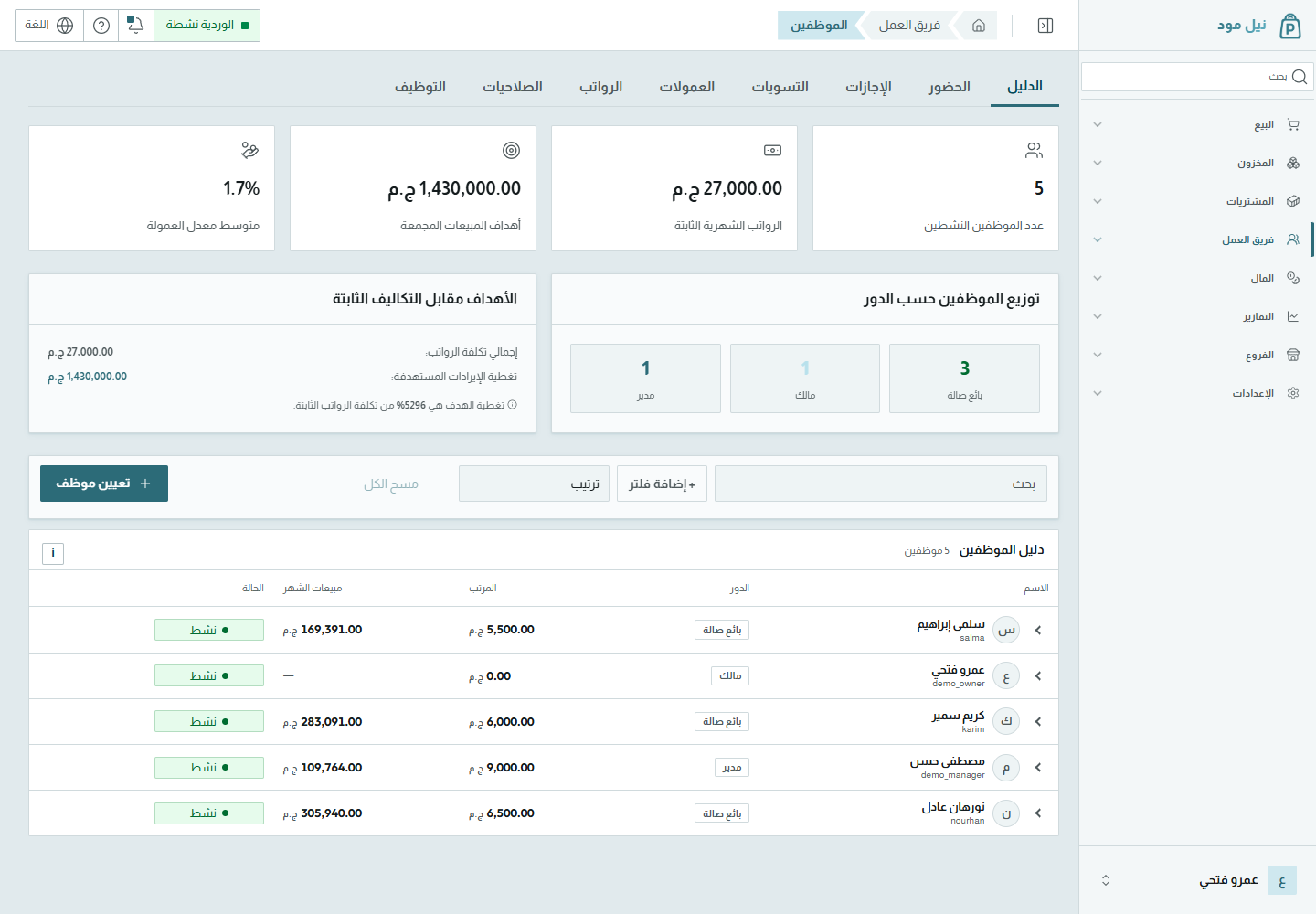Click the الوردية نشطة shift status button
Image resolution: width=1316 pixels, height=914 pixels.
point(207,26)
